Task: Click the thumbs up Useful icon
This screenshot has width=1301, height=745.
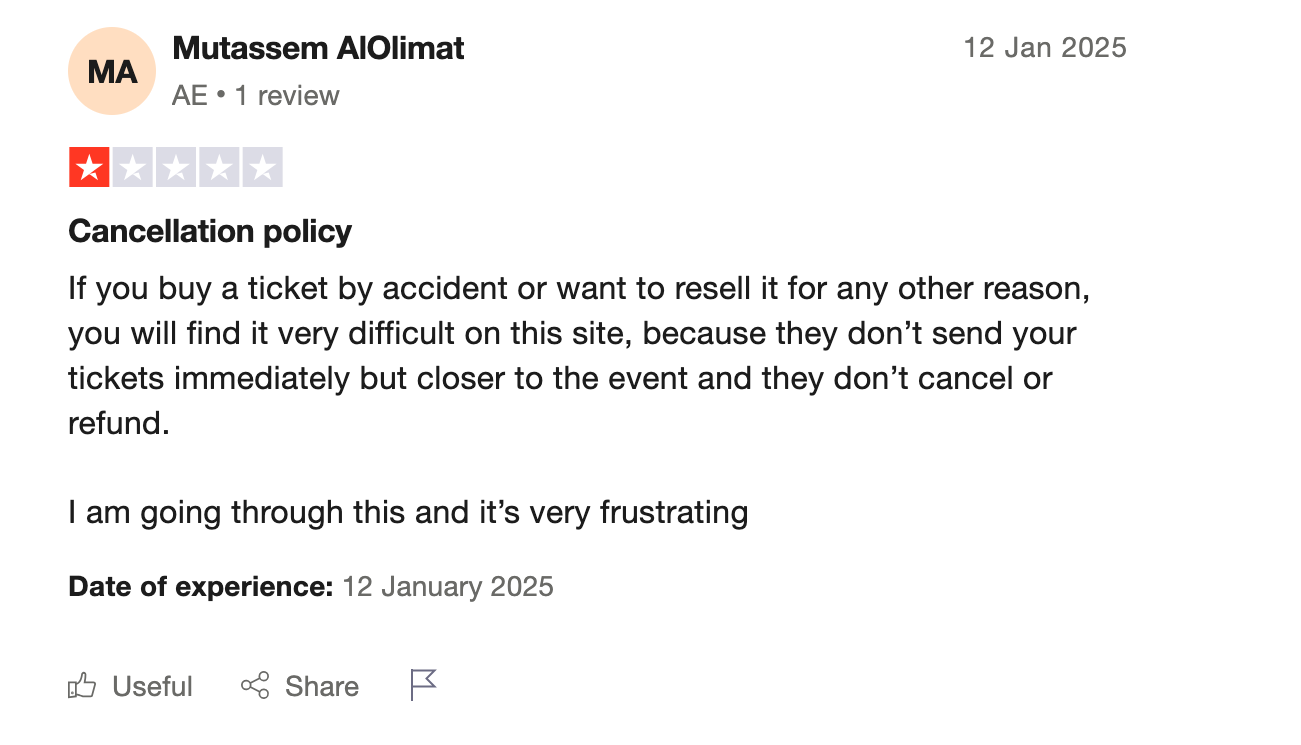Action: 82,686
